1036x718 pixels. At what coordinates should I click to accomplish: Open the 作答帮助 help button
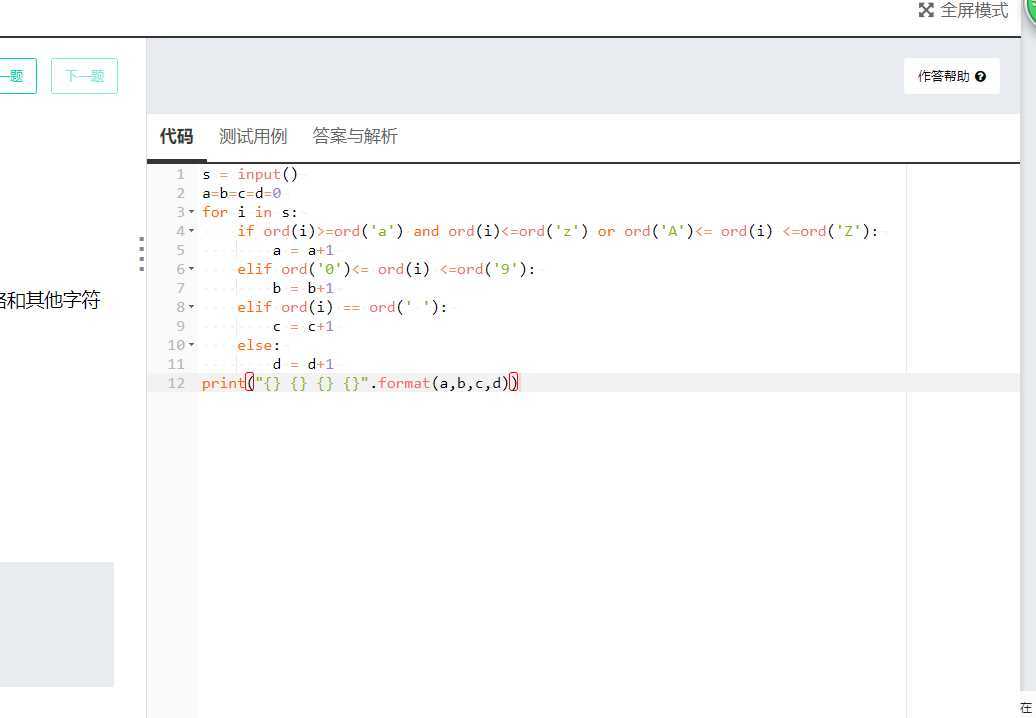tap(951, 76)
